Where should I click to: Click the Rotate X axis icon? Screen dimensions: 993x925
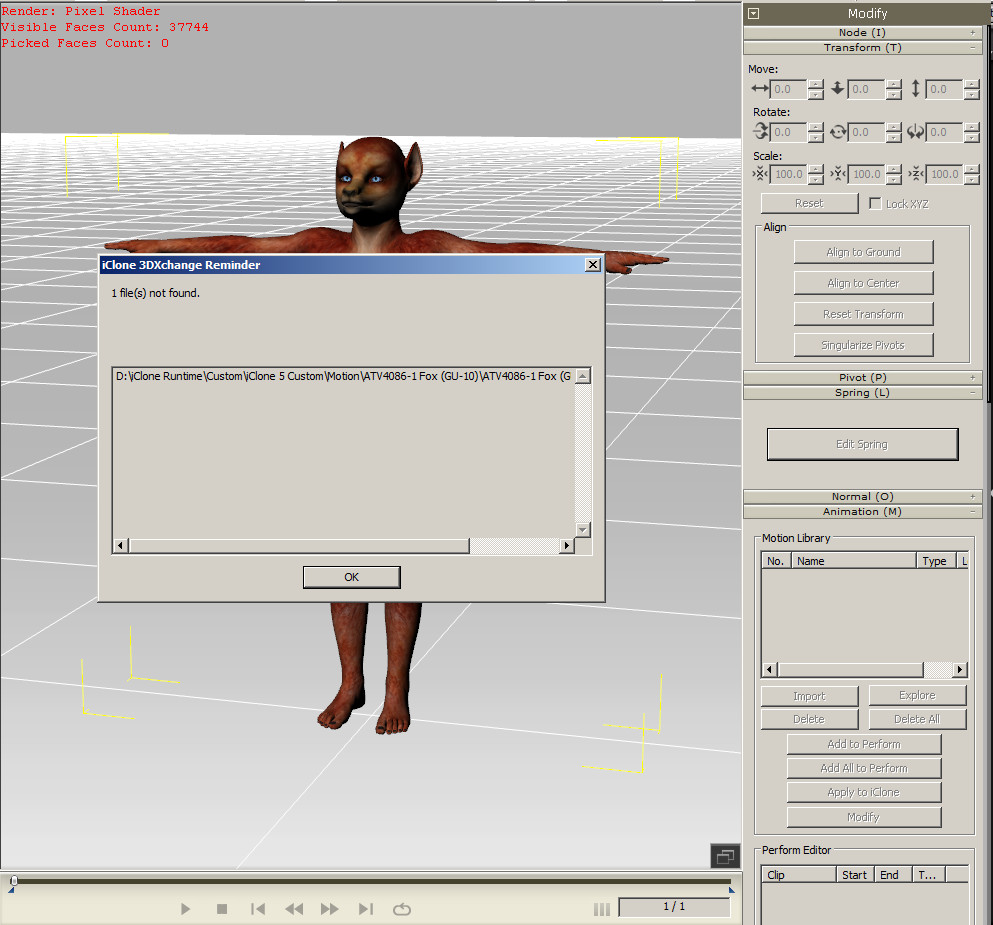point(761,132)
